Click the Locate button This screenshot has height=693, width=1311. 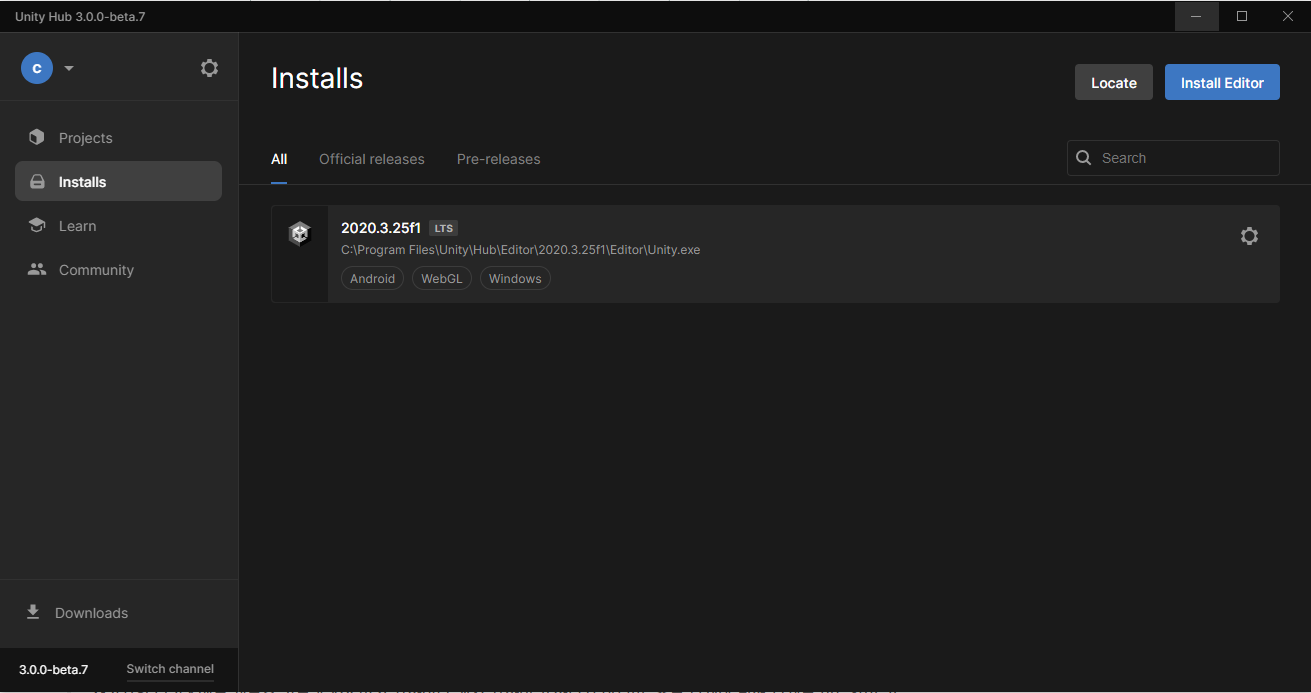[1114, 83]
